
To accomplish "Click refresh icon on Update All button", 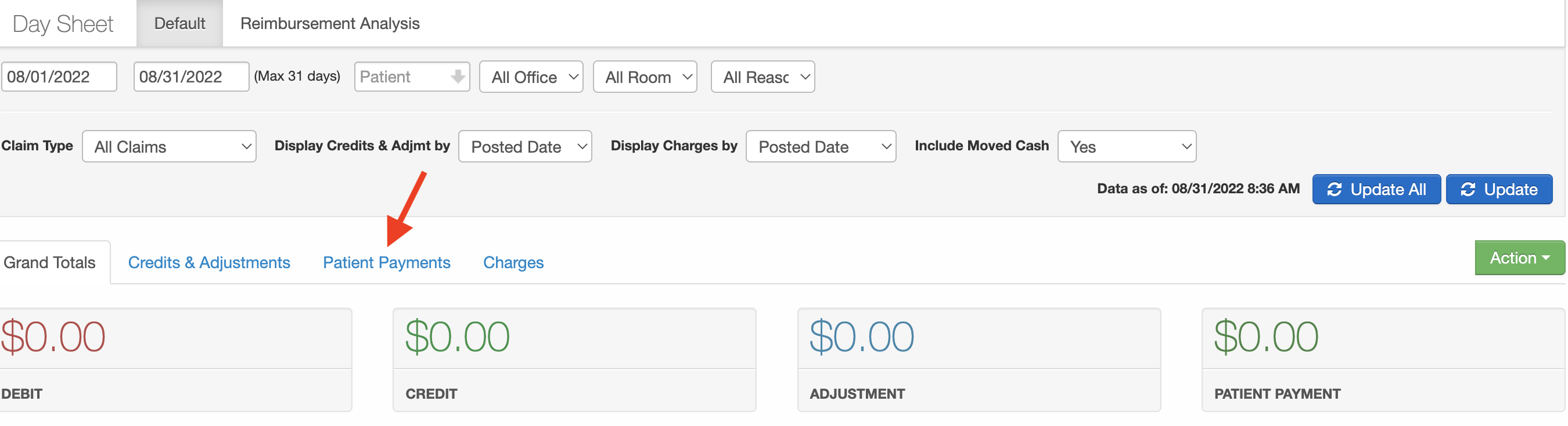I will (x=1335, y=189).
